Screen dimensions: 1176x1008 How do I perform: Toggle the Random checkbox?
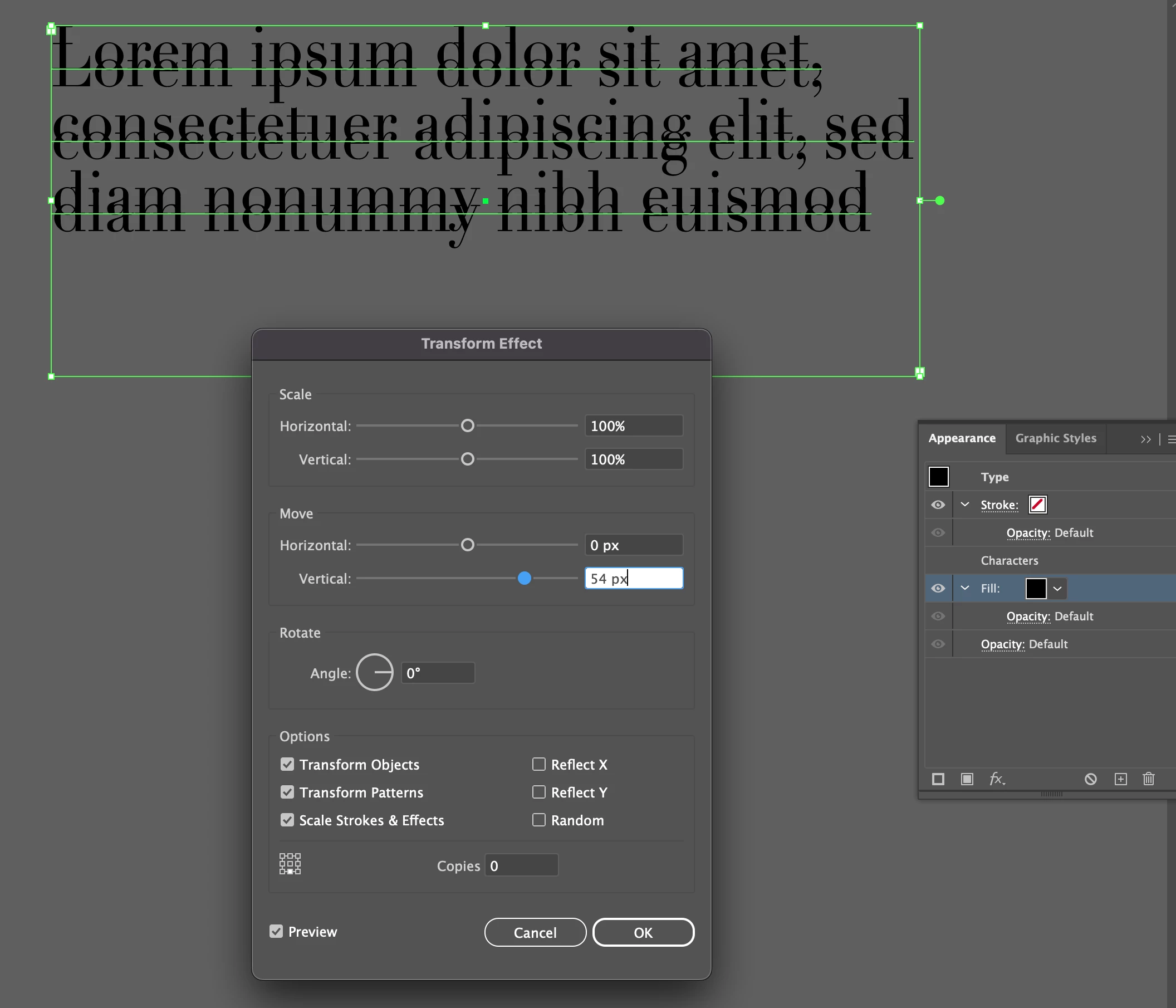click(538, 820)
